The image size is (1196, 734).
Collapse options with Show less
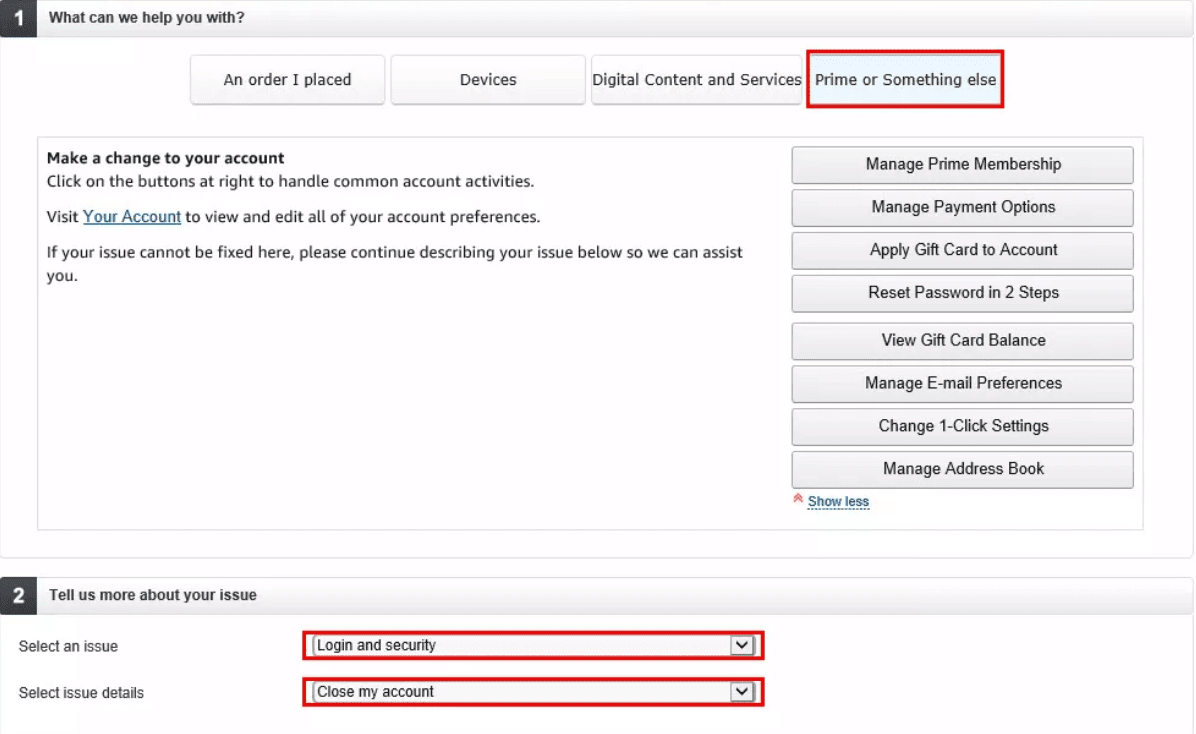coord(838,501)
